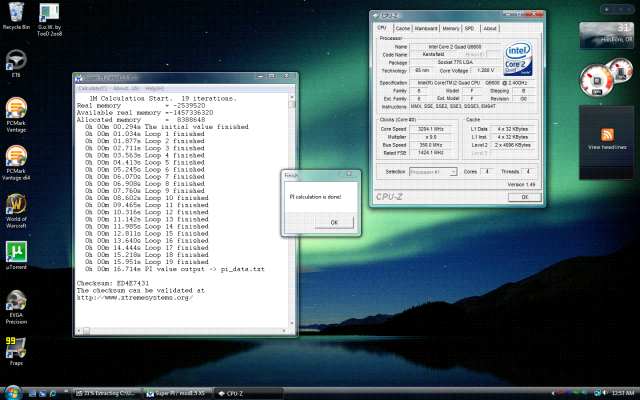
Task: Click the Name field reading Intel Core 2 Quad Q6600
Action: [x=455, y=47]
